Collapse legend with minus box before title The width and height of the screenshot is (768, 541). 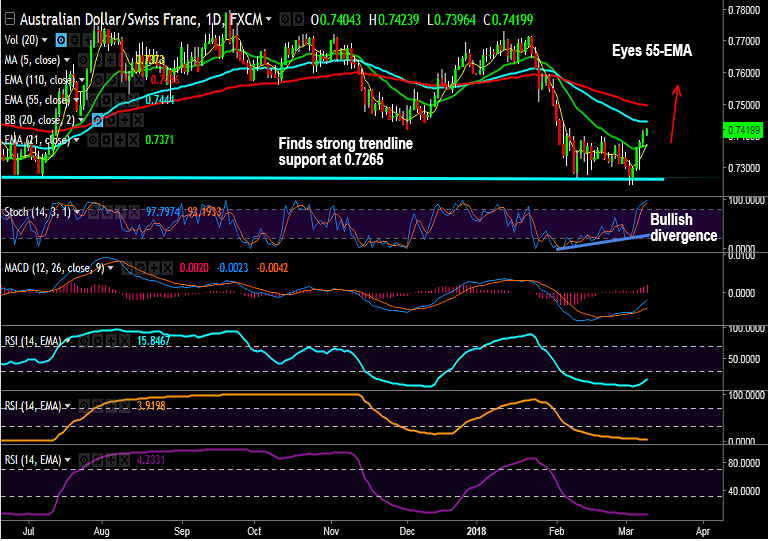(x=10, y=20)
